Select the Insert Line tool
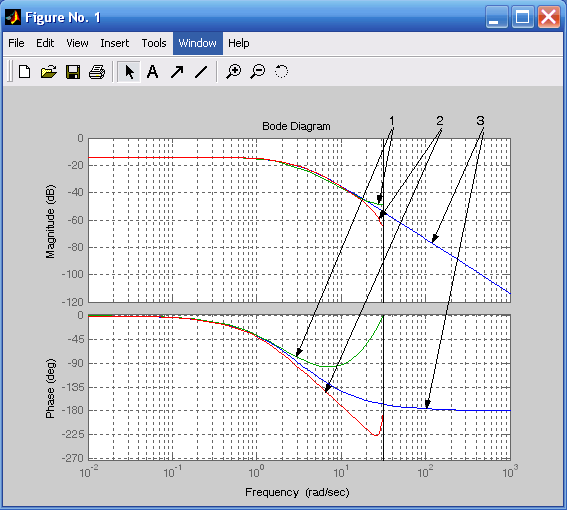Screen dimensions: 567x510 201,72
